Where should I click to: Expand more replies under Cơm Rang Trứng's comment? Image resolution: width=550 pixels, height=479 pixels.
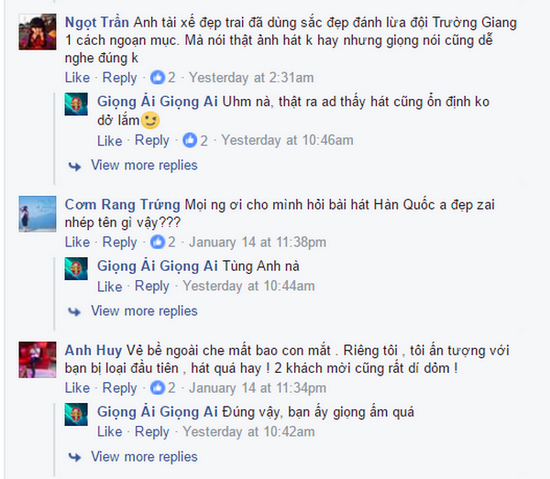[x=144, y=311]
